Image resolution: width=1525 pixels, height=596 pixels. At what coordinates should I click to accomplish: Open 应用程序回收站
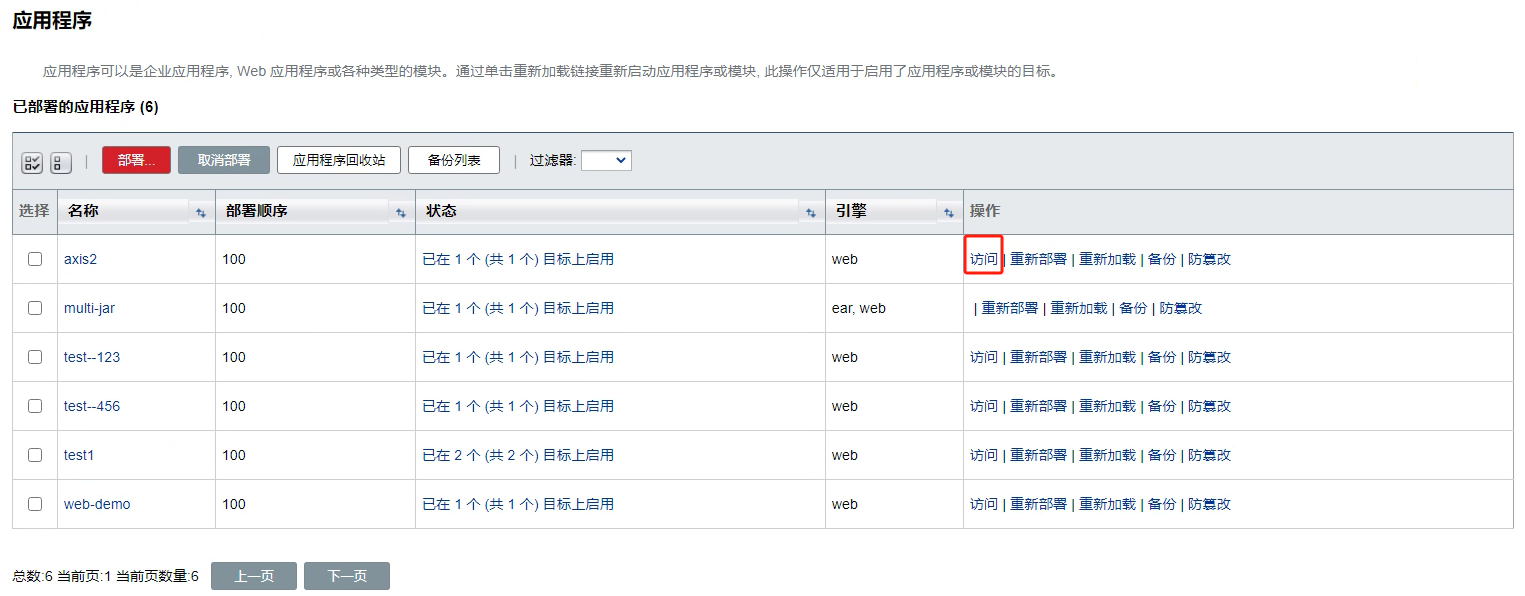click(x=339, y=160)
